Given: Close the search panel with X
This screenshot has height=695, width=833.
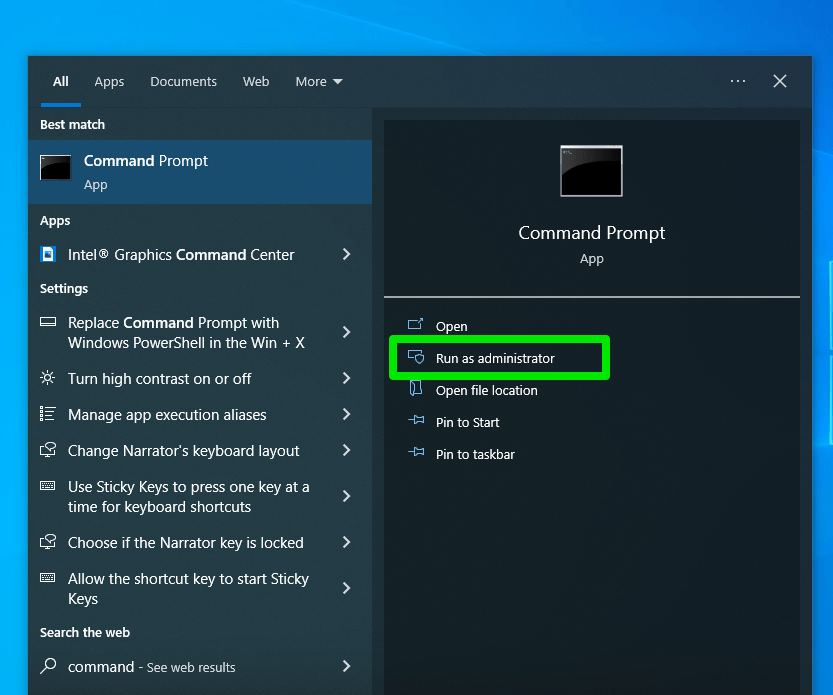Looking at the screenshot, I should tap(780, 82).
